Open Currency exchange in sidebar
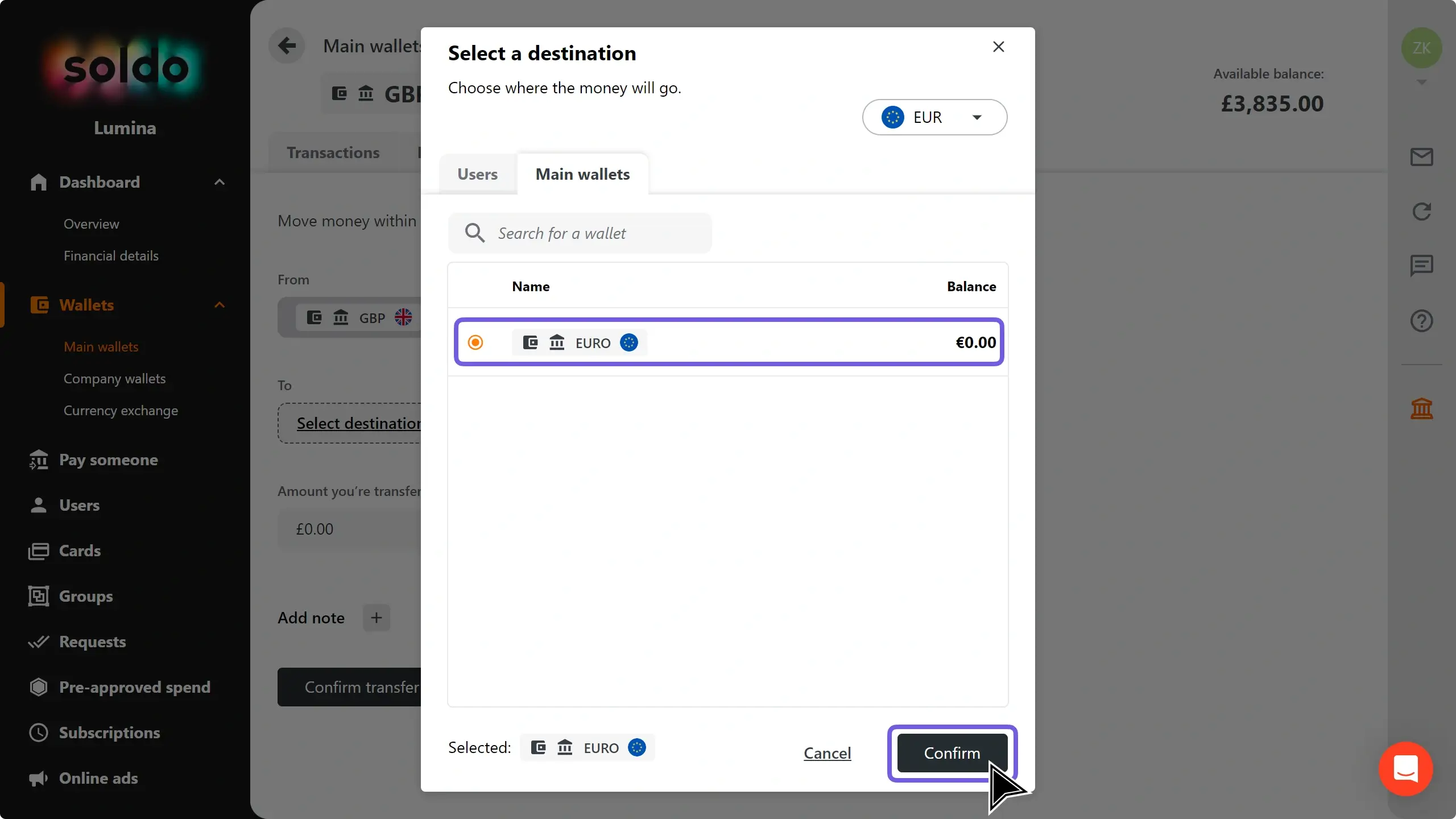 [x=121, y=410]
